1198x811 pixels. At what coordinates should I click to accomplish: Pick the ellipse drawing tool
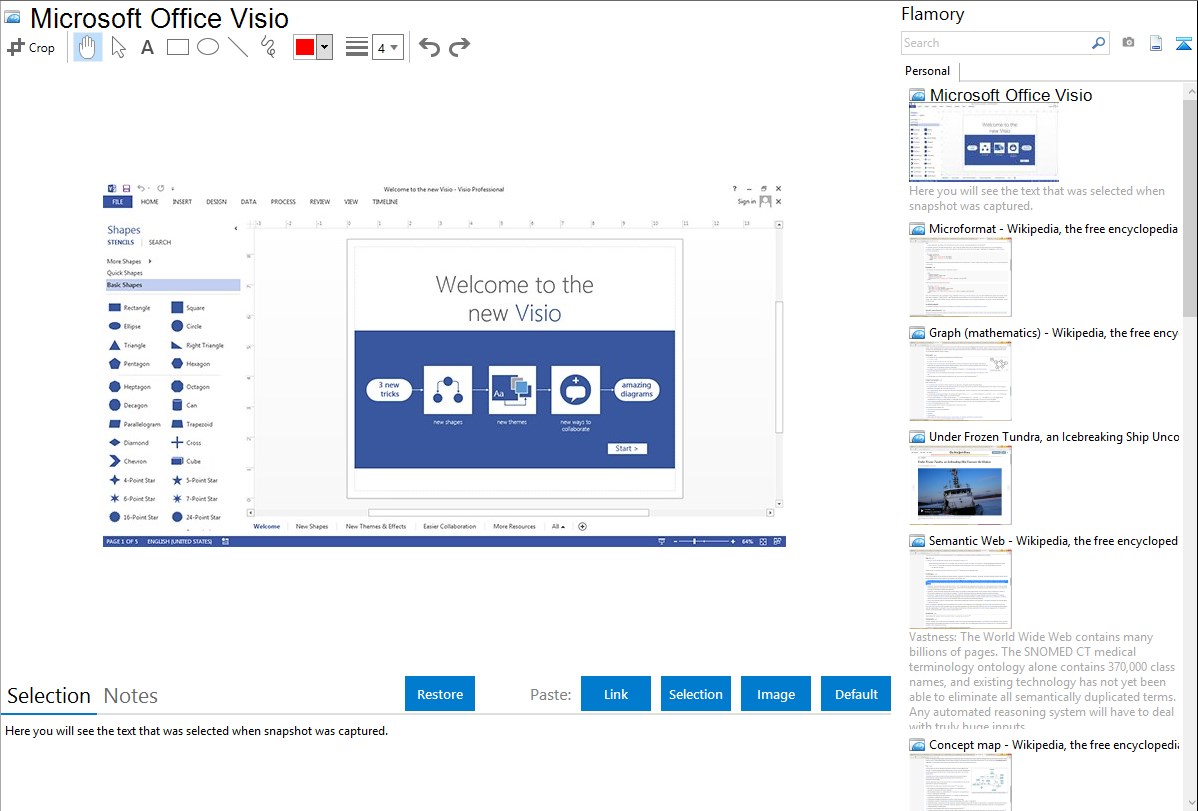208,47
